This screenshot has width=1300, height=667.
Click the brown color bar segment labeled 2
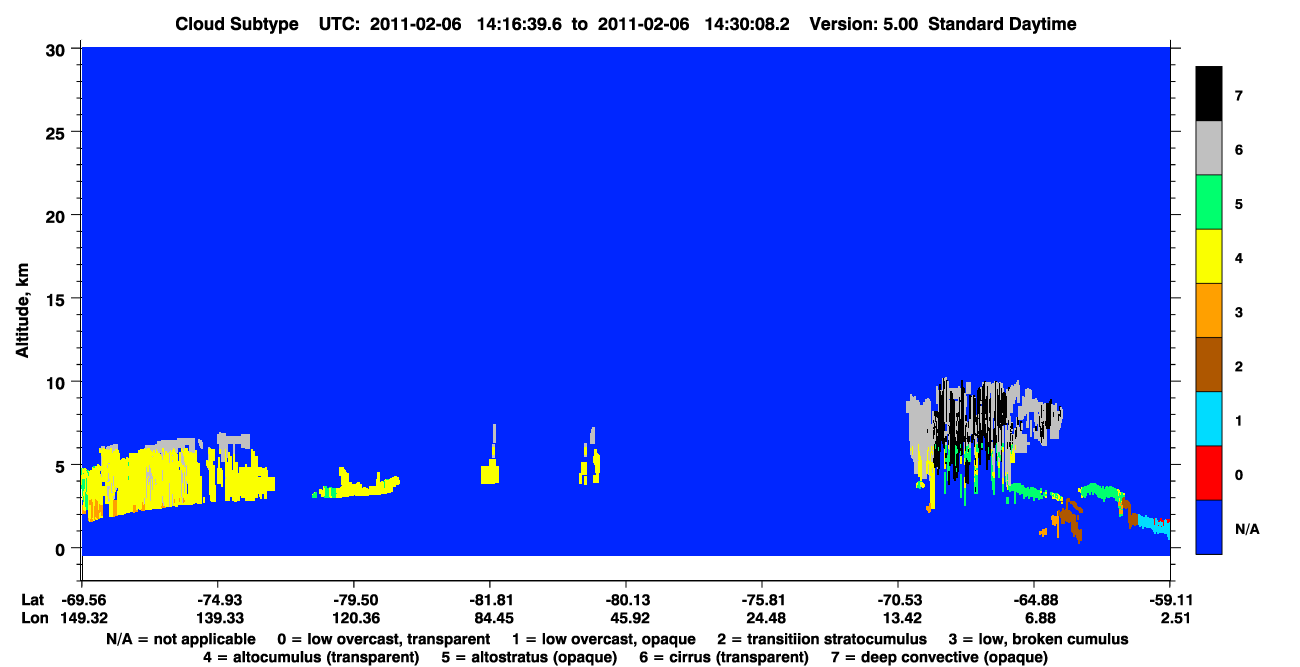click(x=1209, y=365)
